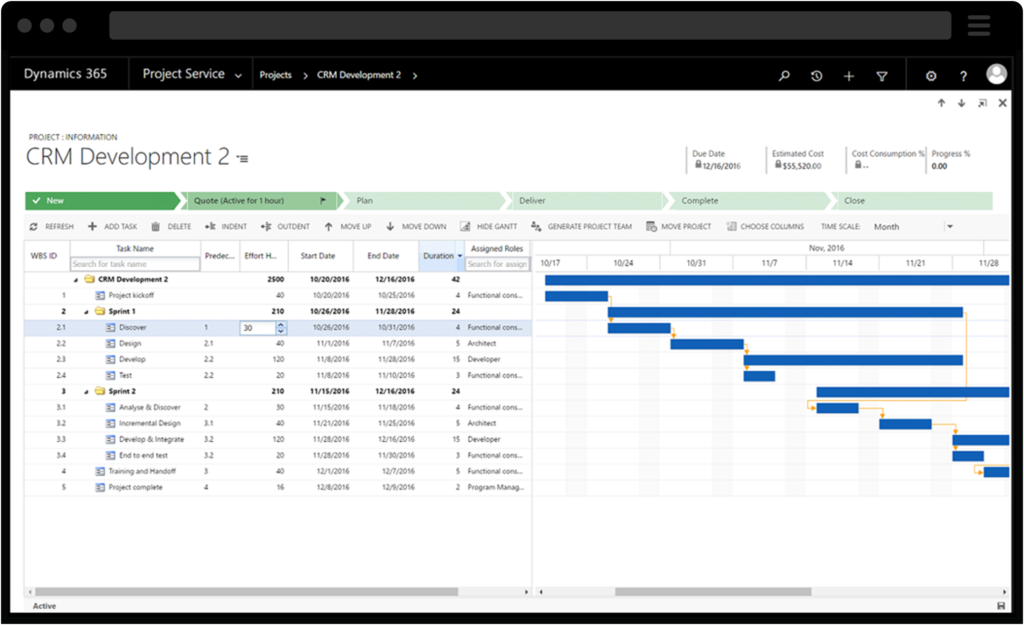This screenshot has height=625, width=1024.
Task: Open recent items history icon
Action: (x=816, y=76)
